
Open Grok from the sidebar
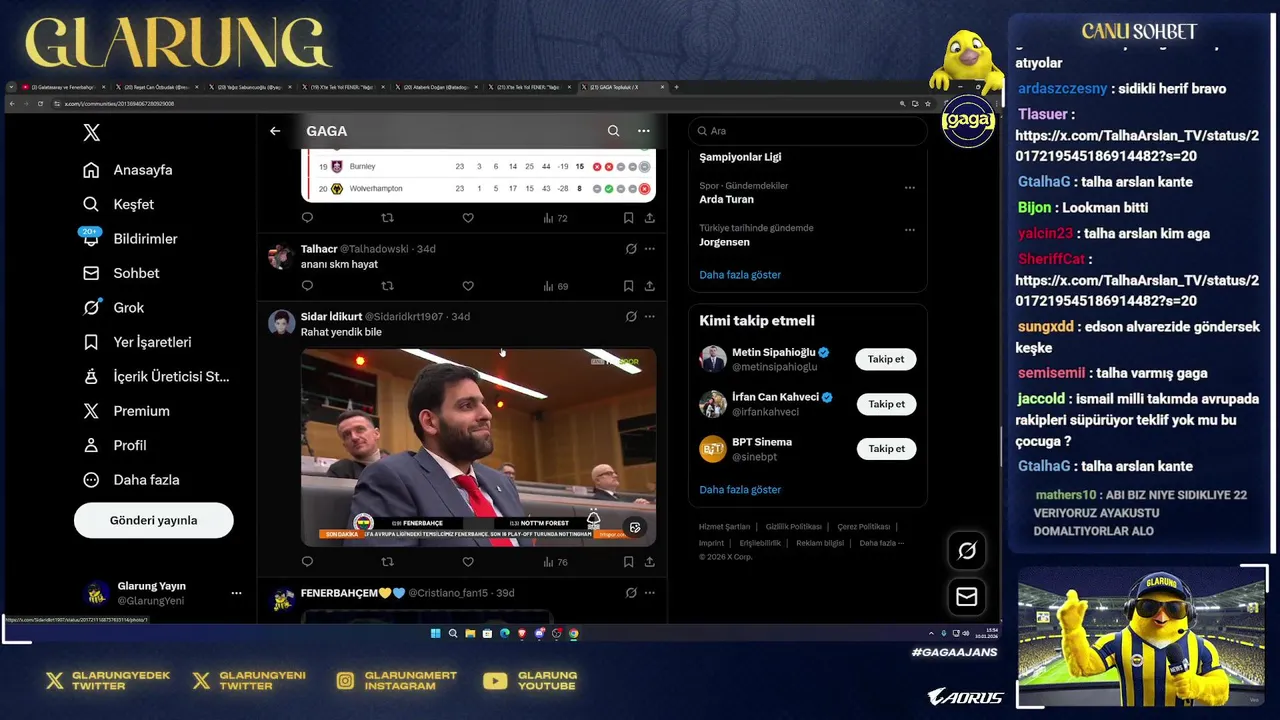pyautogui.click(x=113, y=308)
